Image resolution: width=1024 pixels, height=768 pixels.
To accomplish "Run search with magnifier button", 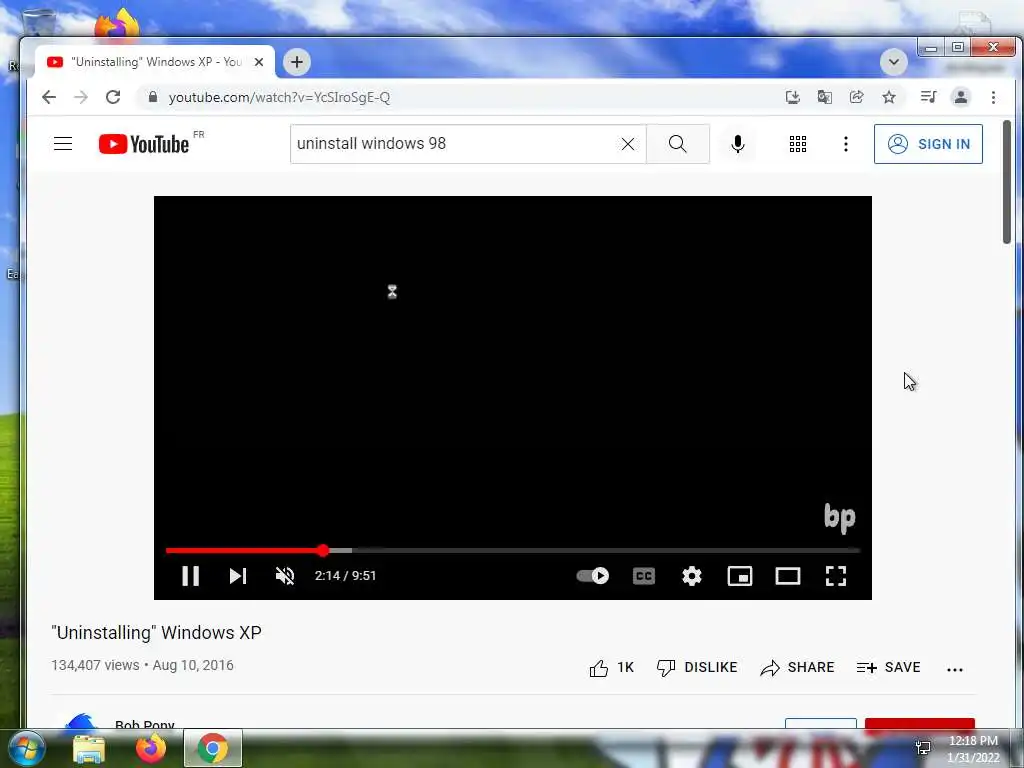I will click(678, 144).
